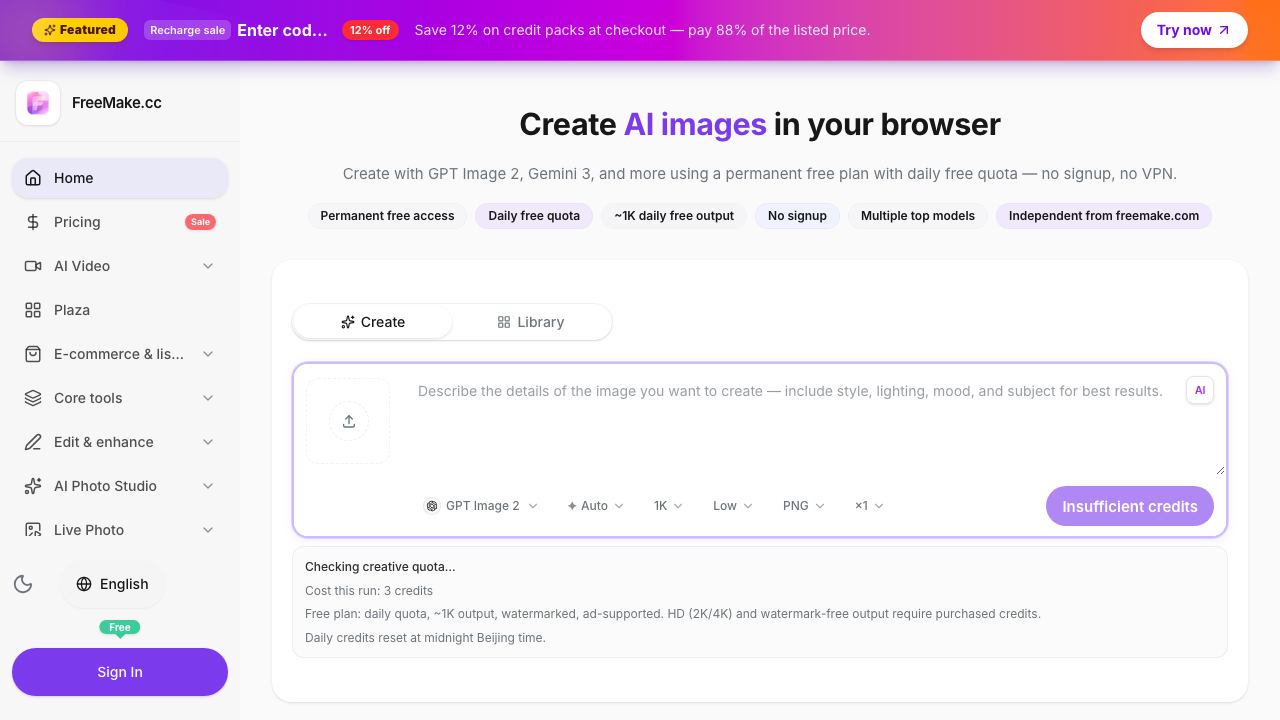Click the Plaza grid icon

(33, 310)
